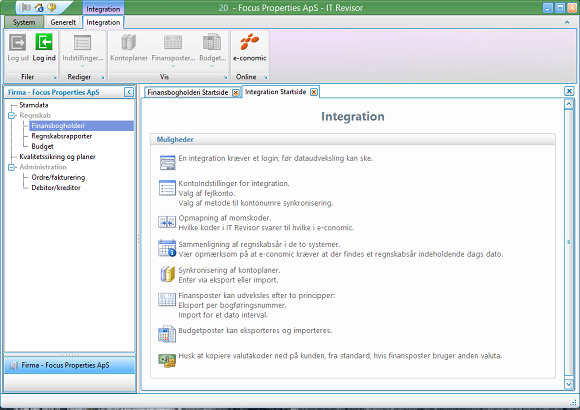This screenshot has width=580, height=410.
Task: Click the Firma - Focus Properties ApS panel header
Action: click(x=54, y=93)
